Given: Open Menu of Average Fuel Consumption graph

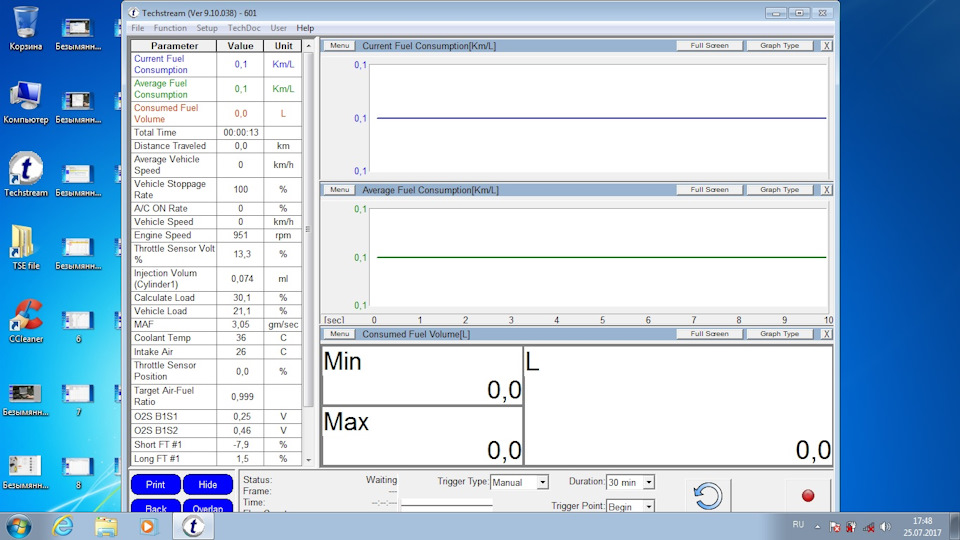Looking at the screenshot, I should click(x=339, y=190).
